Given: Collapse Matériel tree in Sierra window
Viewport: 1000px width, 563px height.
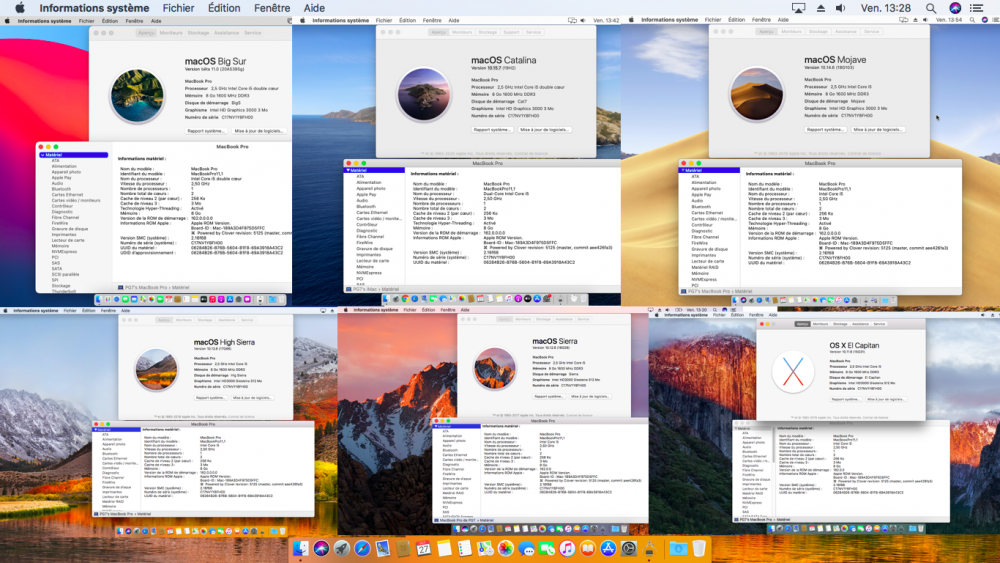Looking at the screenshot, I should click(437, 426).
